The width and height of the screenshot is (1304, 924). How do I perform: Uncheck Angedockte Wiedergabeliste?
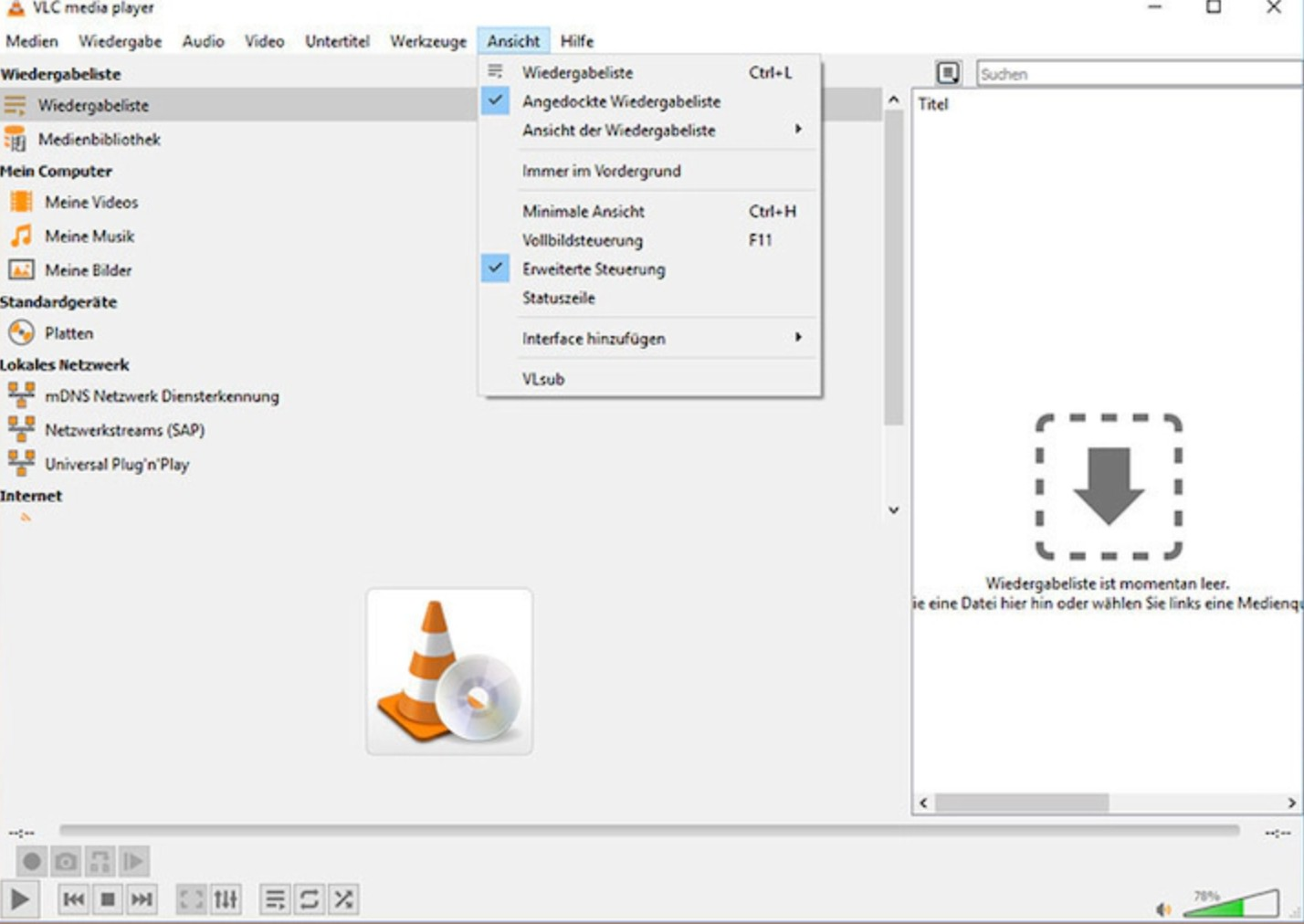pos(649,101)
